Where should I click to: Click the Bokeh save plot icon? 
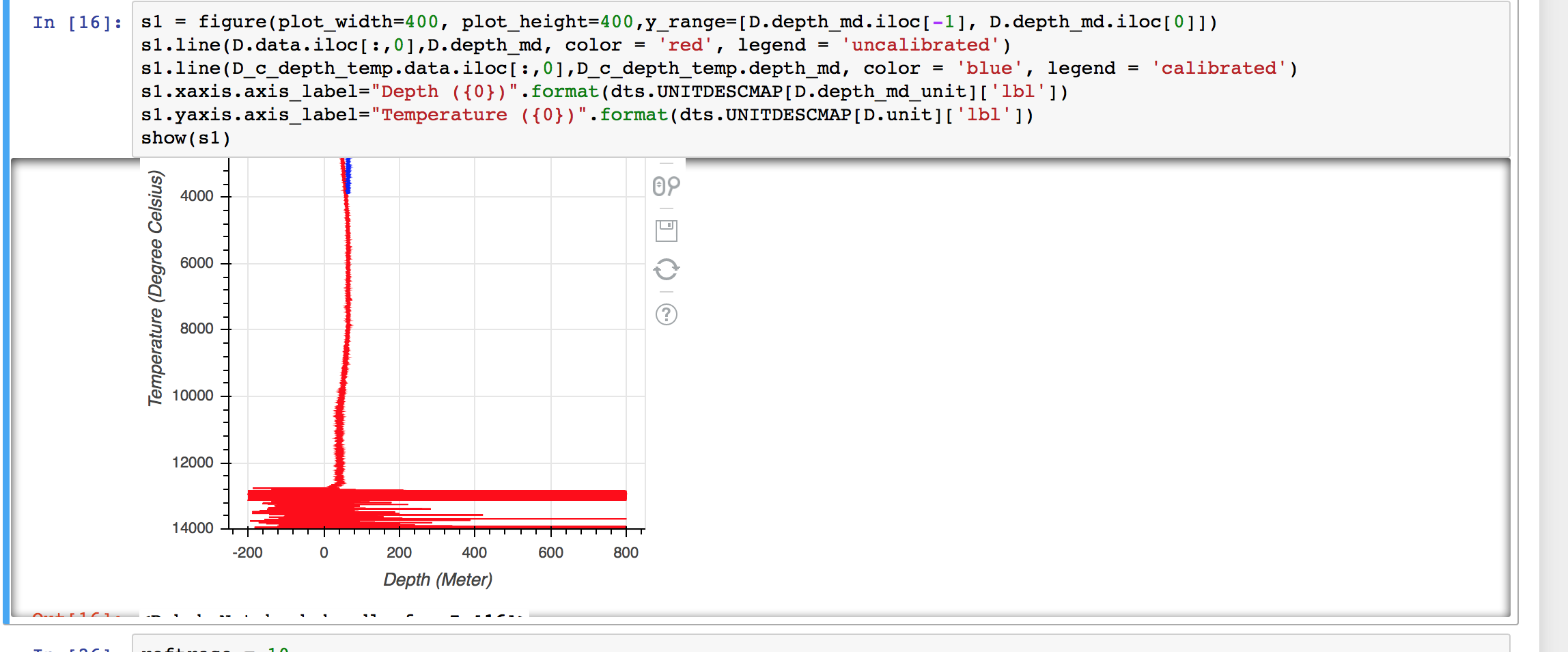tap(667, 231)
